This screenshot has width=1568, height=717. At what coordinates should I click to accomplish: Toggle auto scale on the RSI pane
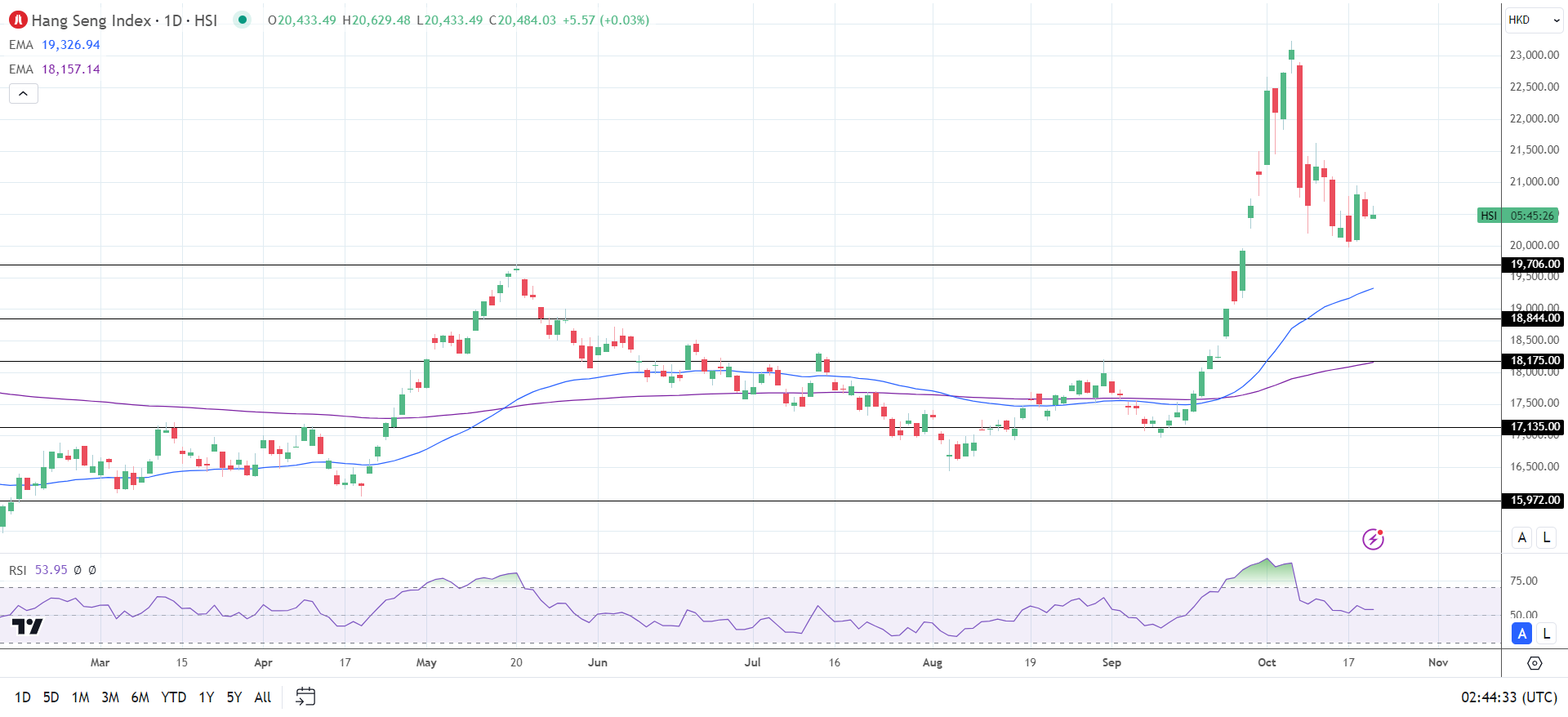point(1521,634)
